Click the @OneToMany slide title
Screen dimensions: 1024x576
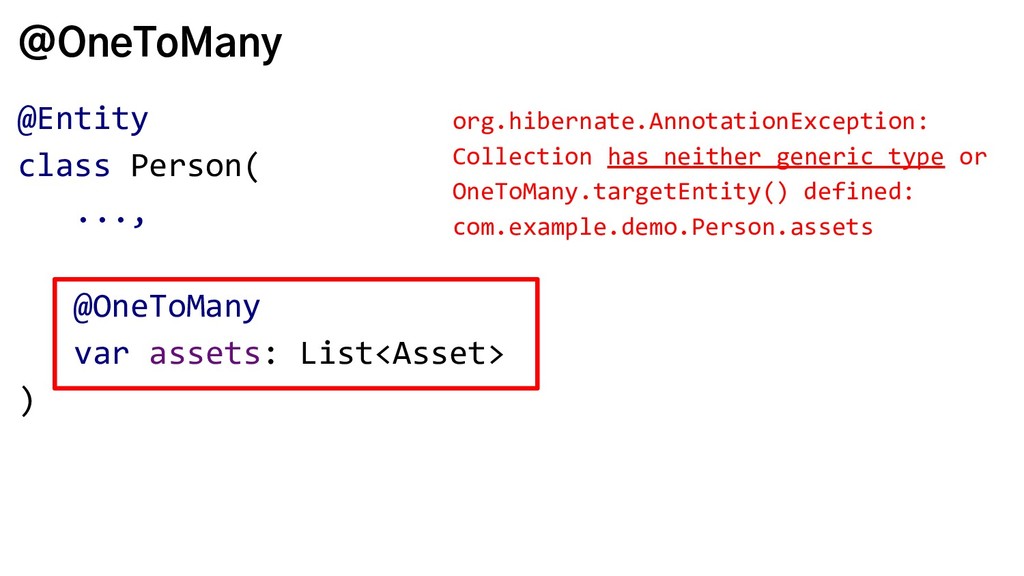(x=150, y=42)
